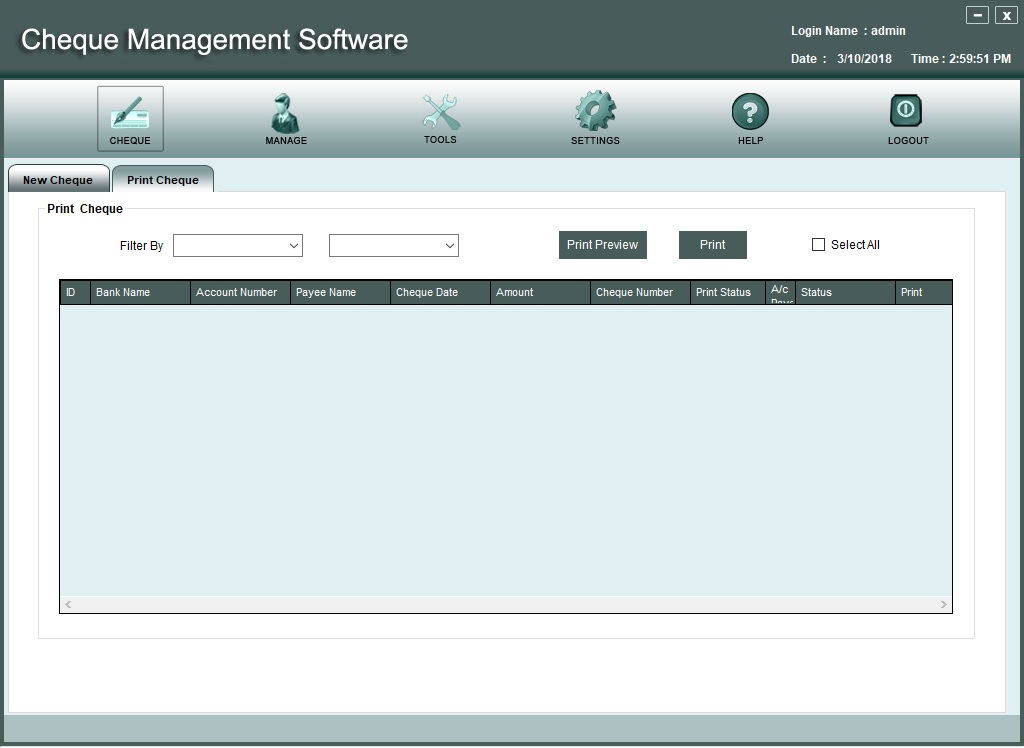The height and width of the screenshot is (748, 1024).
Task: Open the Manage section icon
Action: (x=286, y=113)
